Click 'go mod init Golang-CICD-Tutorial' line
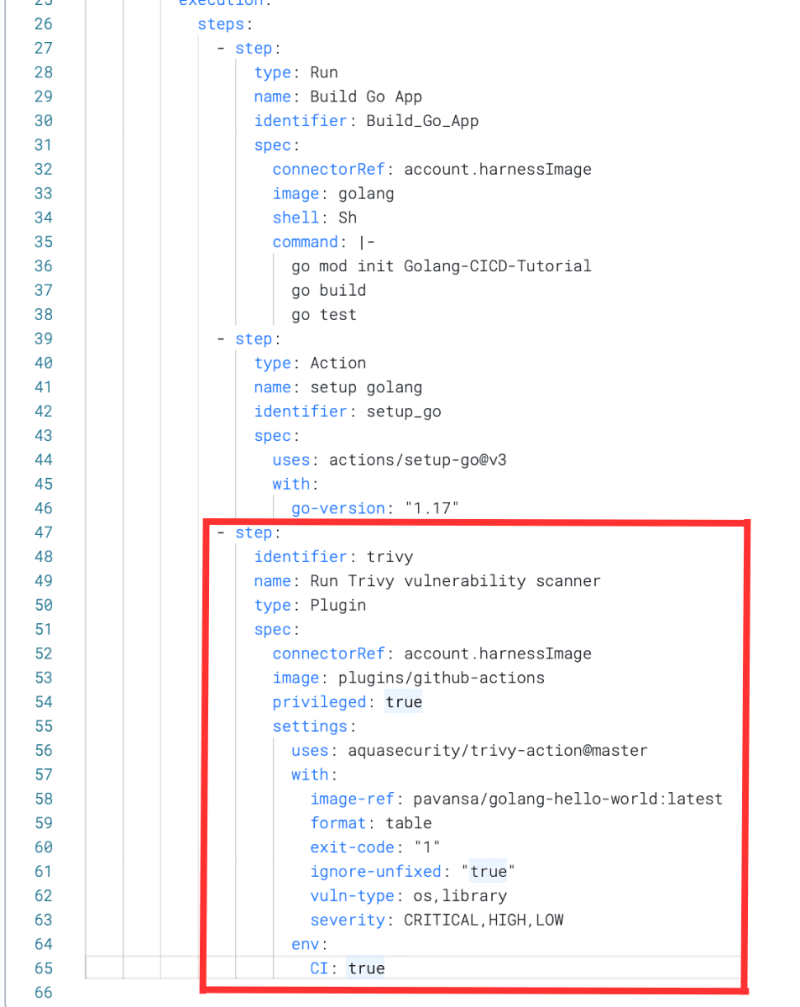 [441, 267]
